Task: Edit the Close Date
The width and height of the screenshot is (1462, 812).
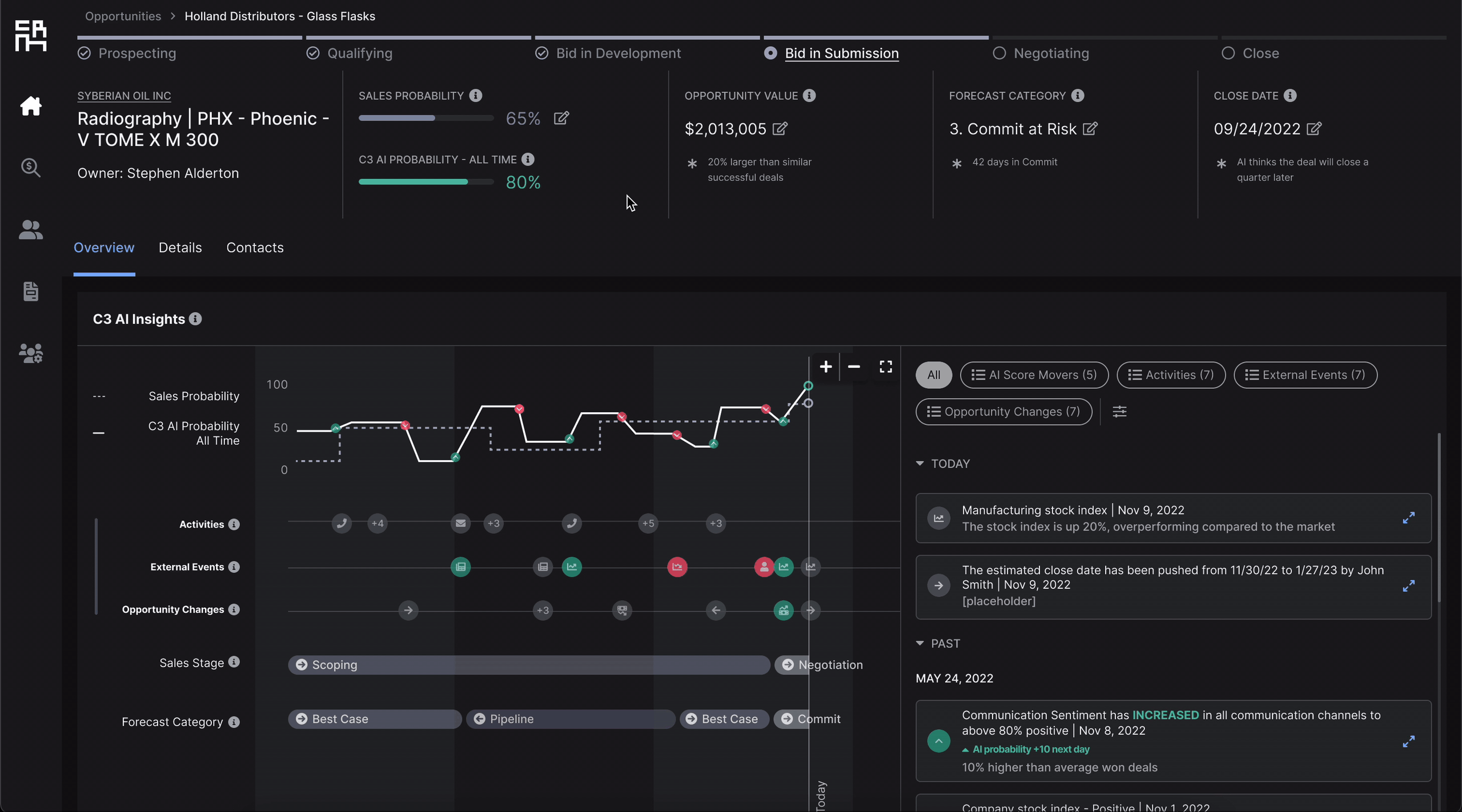Action: click(1314, 128)
